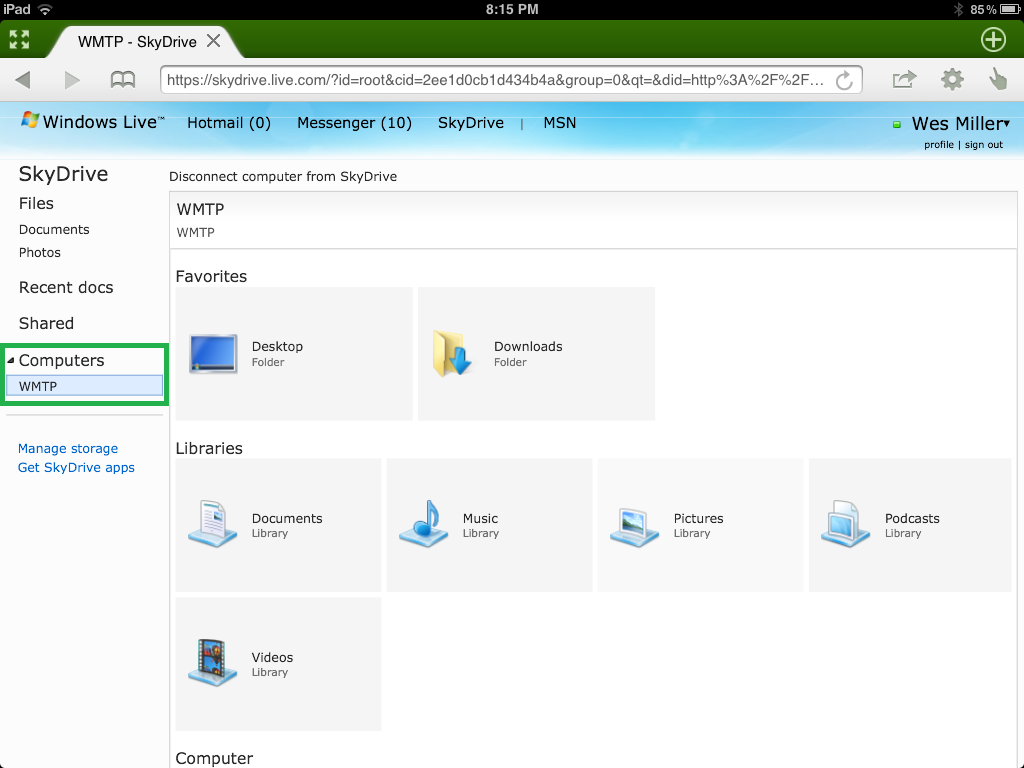Click the WMTP title in header panel

[x=200, y=209]
